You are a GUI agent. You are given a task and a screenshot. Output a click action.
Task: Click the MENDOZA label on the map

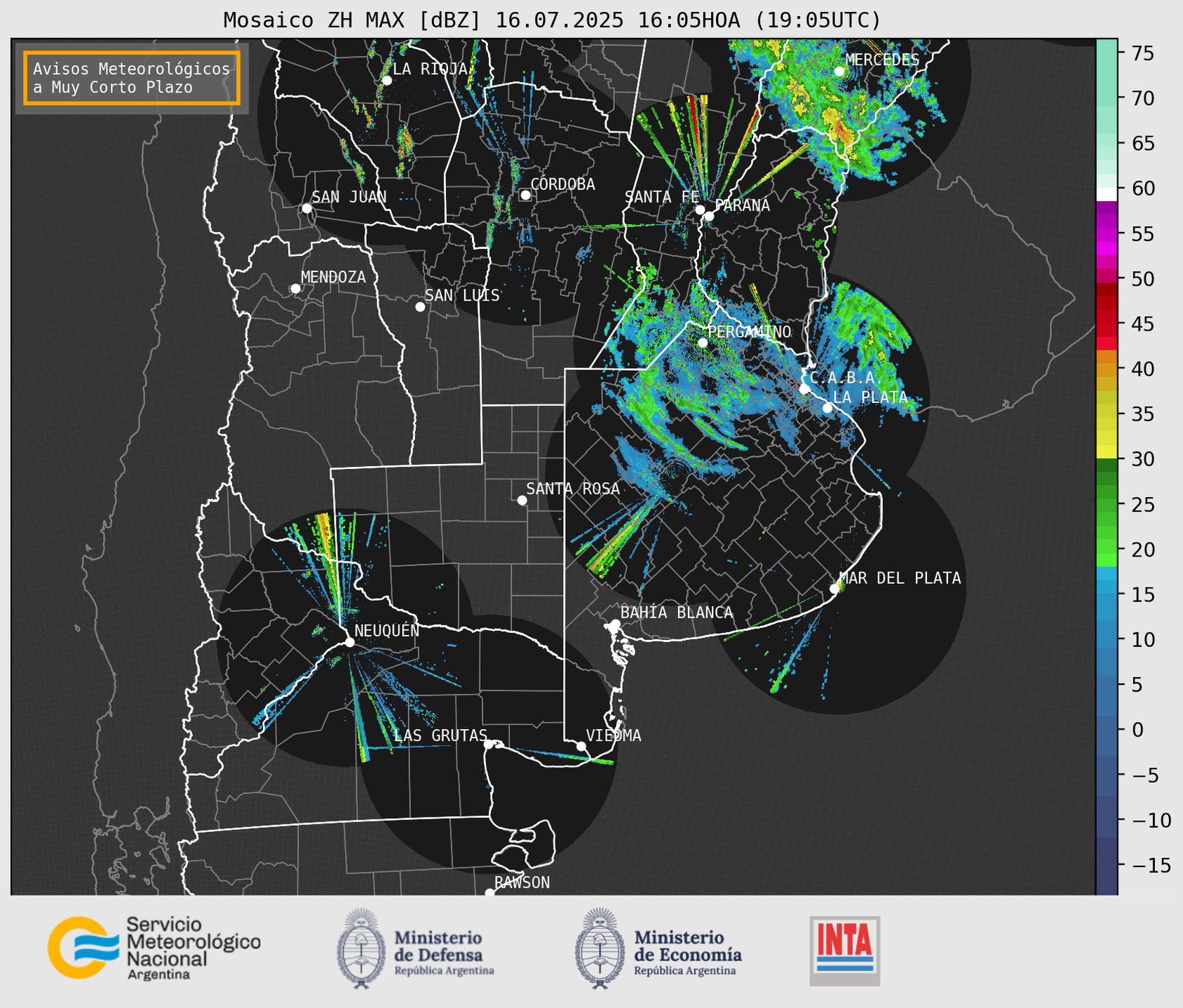333,278
